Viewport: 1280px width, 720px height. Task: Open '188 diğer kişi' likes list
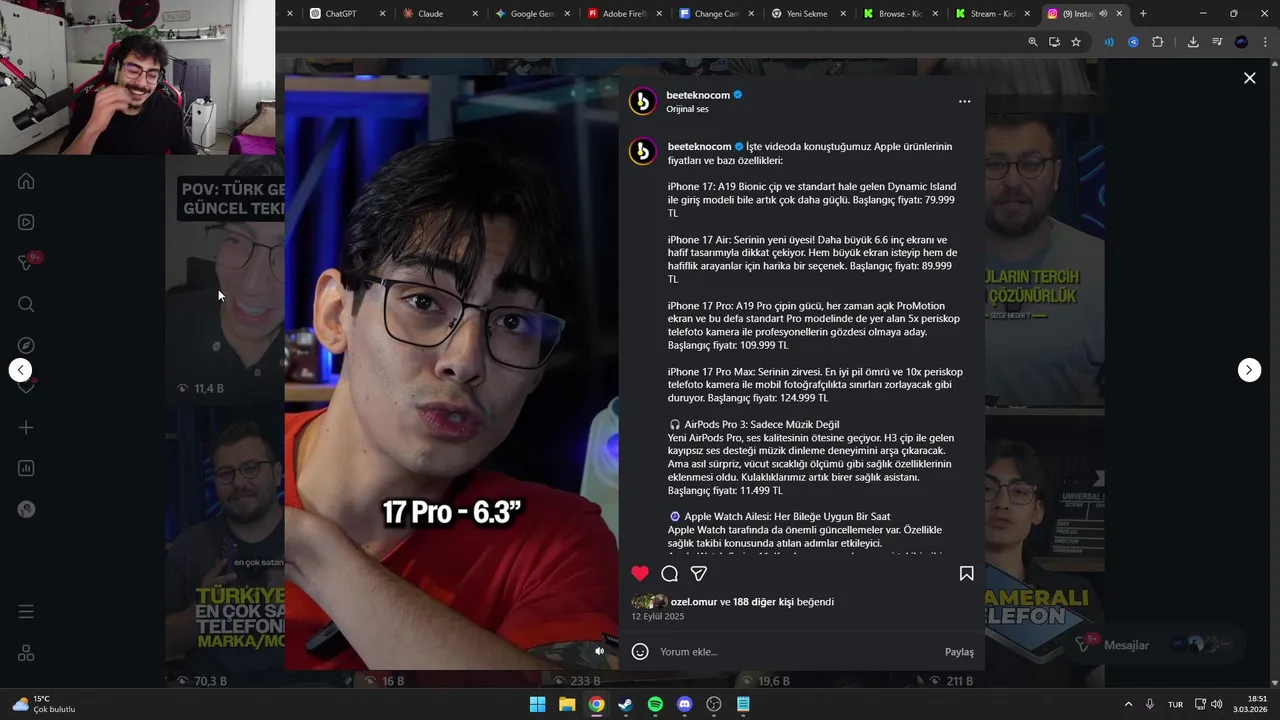(x=763, y=602)
